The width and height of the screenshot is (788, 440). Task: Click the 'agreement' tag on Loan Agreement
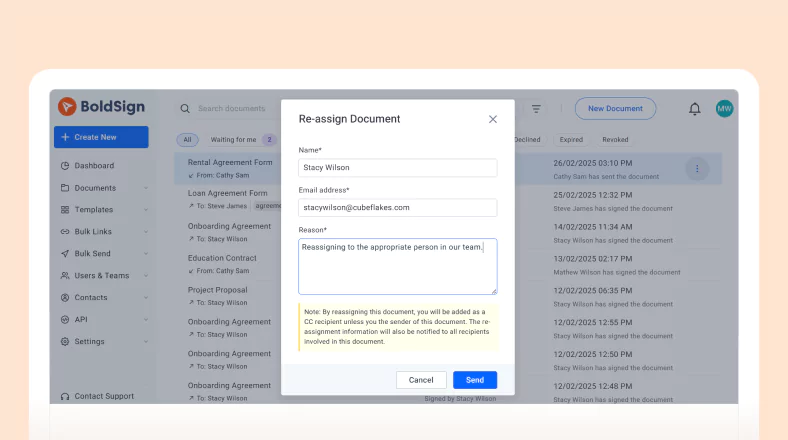pos(267,206)
